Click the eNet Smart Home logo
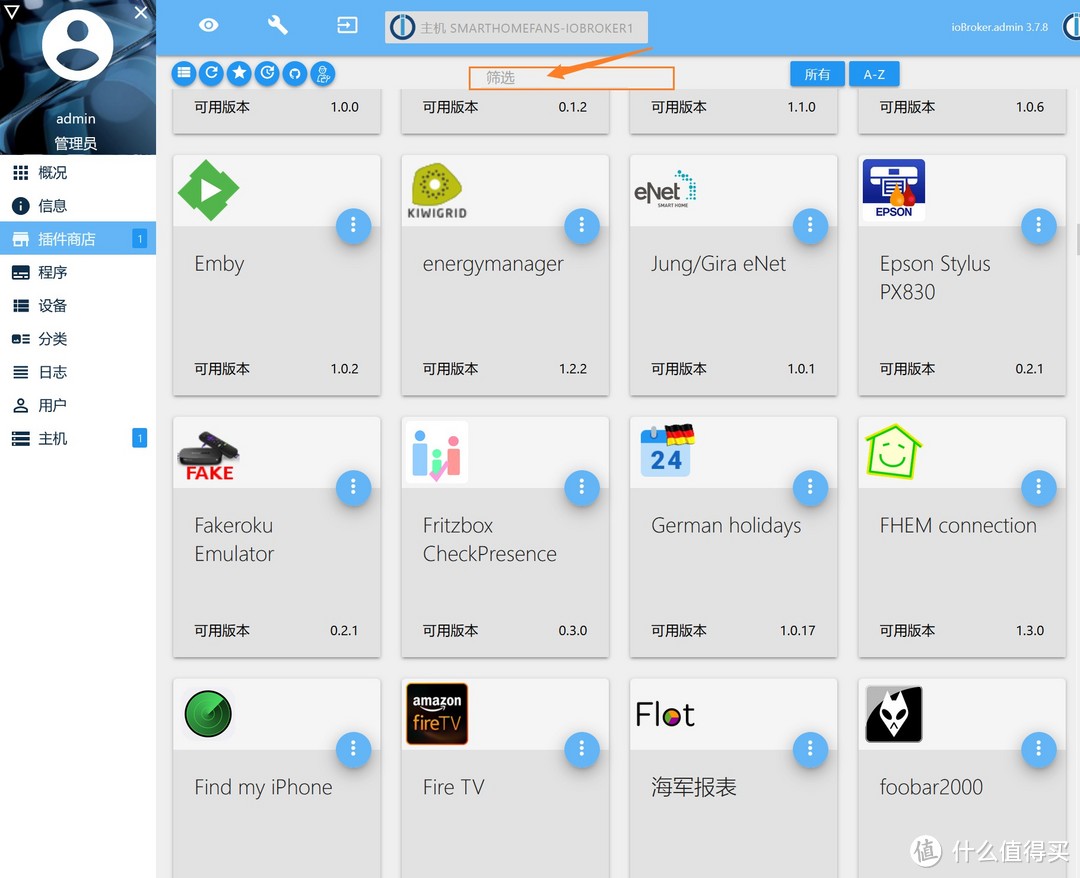Screen dimensions: 1080x878 (x=665, y=189)
